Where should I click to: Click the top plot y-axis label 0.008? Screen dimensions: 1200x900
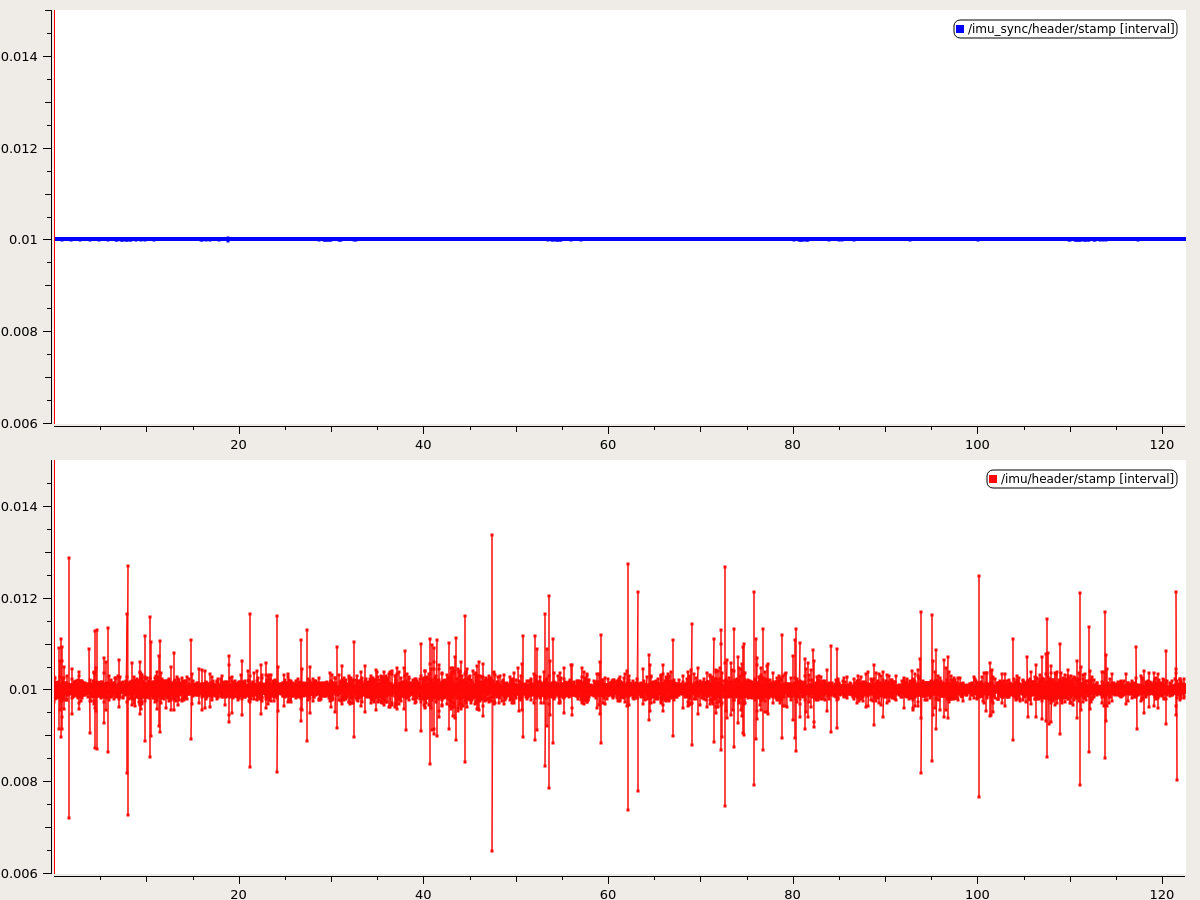19,332
